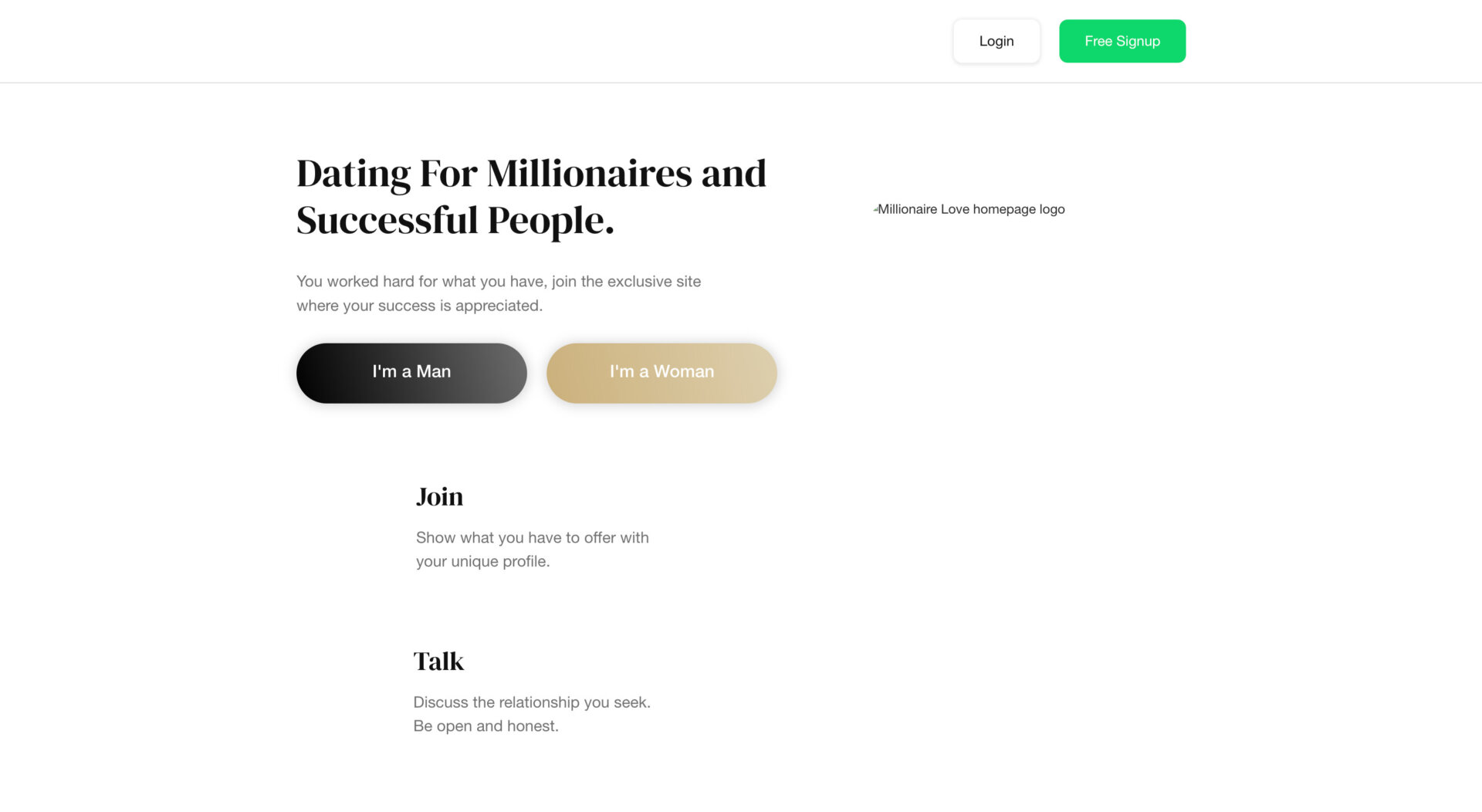Click the tiny broken-image placeholder glyph
1482x812 pixels.
tap(876, 208)
